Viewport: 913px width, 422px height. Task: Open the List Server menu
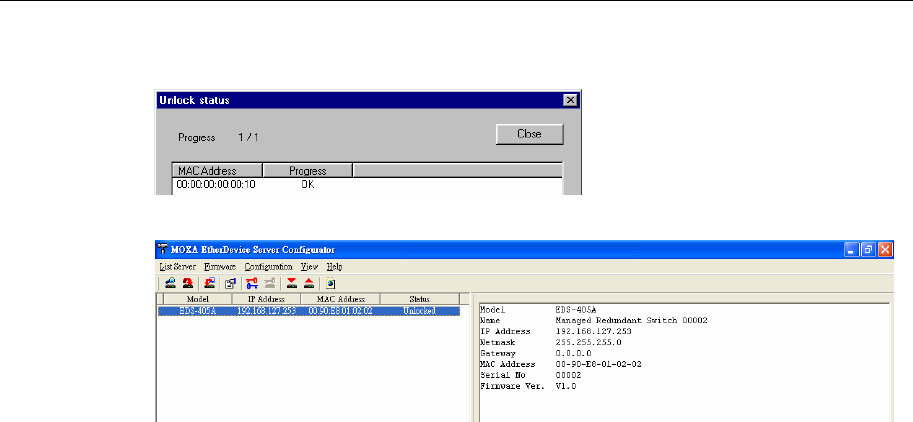click(178, 267)
